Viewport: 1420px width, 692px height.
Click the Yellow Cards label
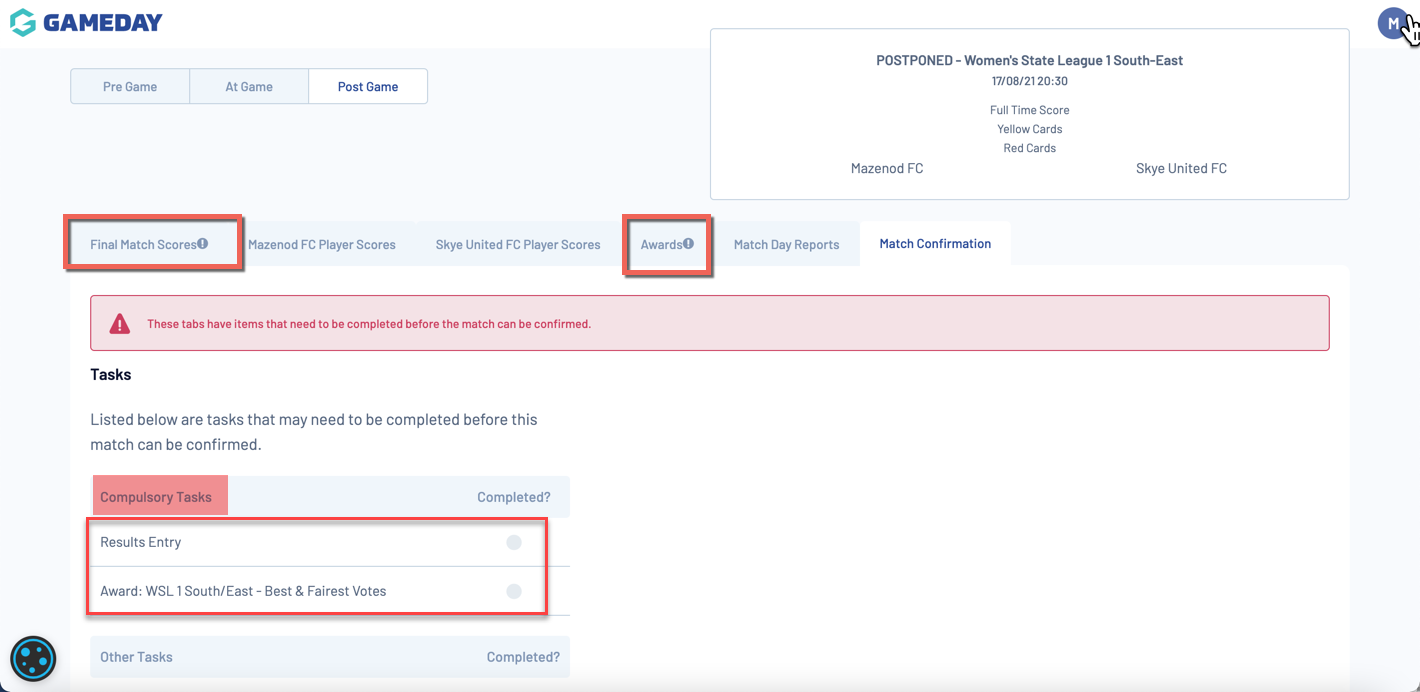click(1029, 129)
